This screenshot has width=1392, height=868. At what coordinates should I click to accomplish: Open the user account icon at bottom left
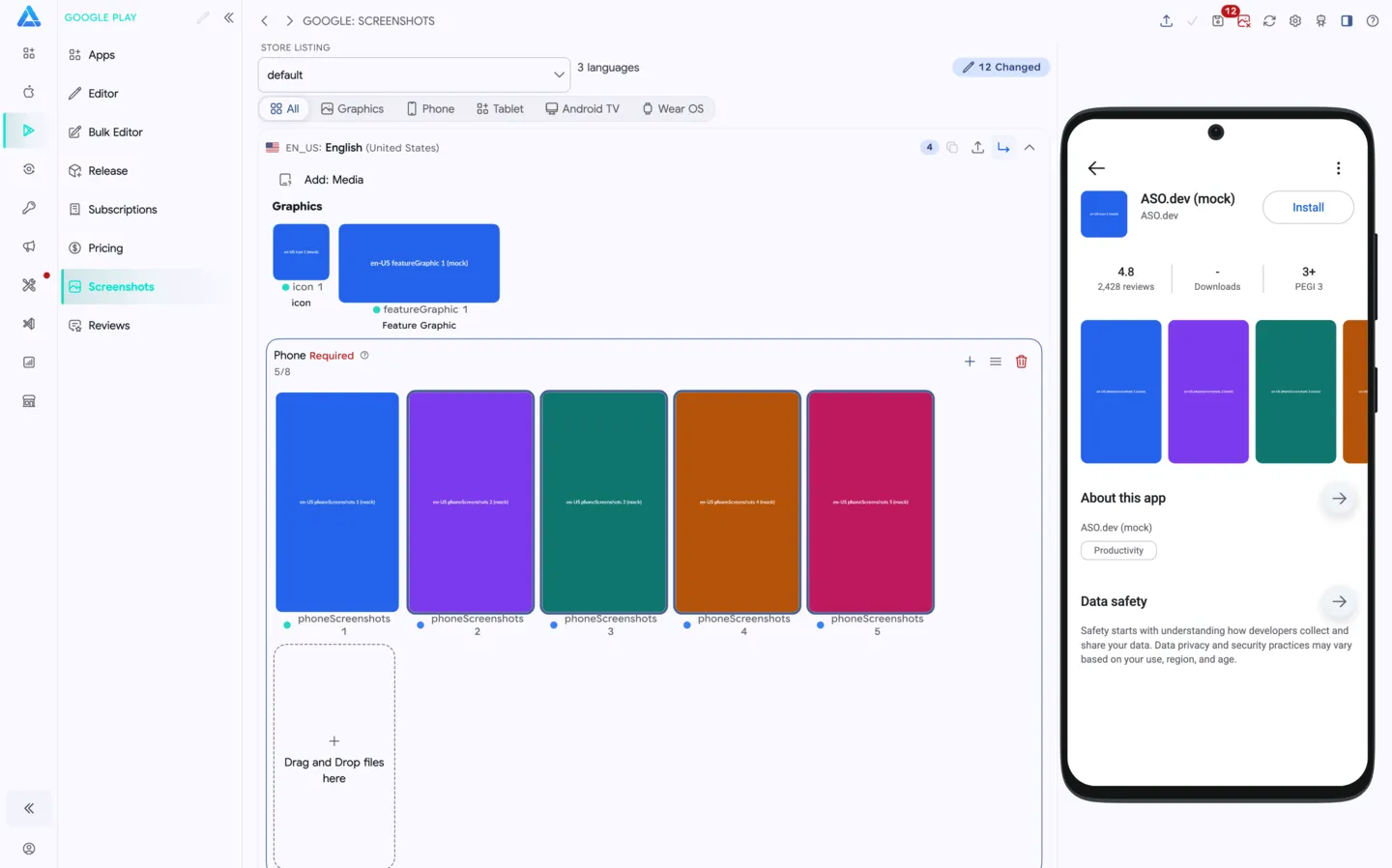pos(29,849)
